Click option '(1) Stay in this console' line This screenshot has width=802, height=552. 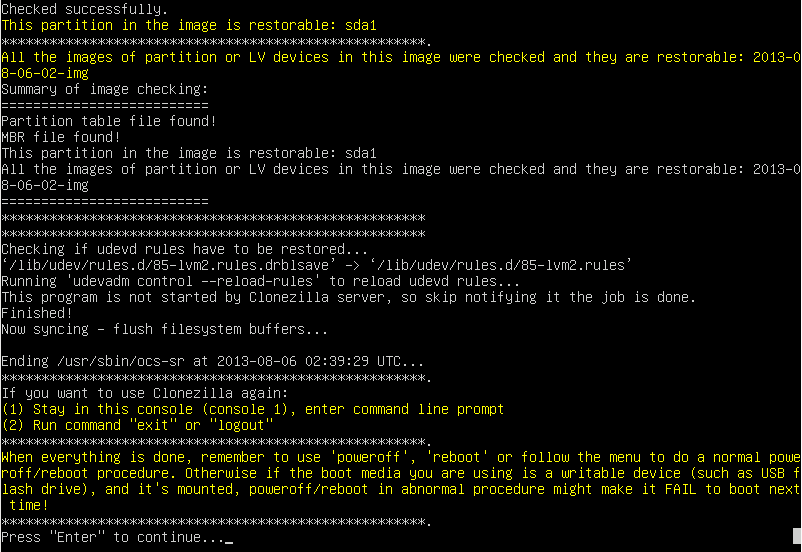[253, 409]
